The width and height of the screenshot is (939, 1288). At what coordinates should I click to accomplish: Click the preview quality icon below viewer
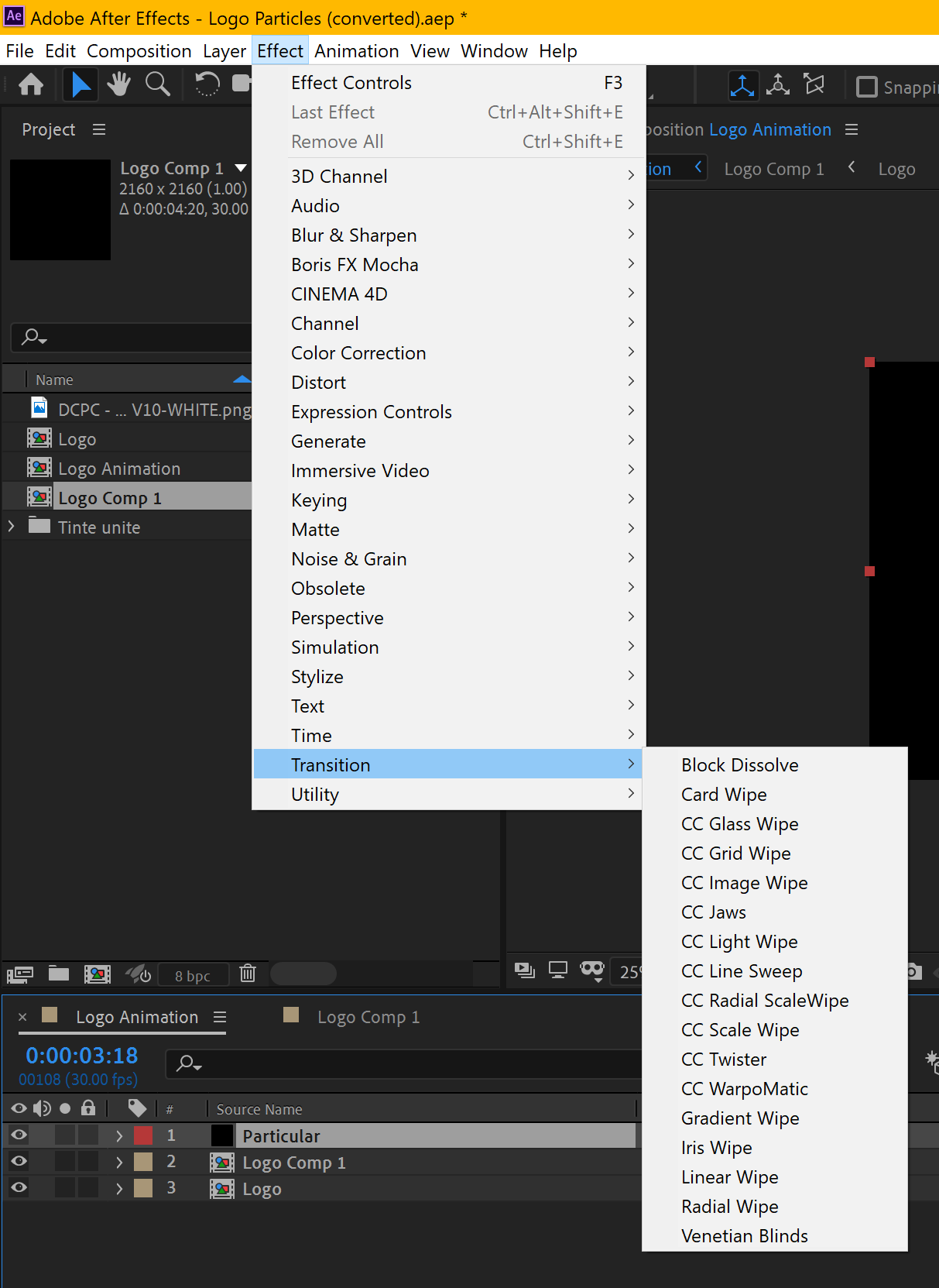coord(525,969)
